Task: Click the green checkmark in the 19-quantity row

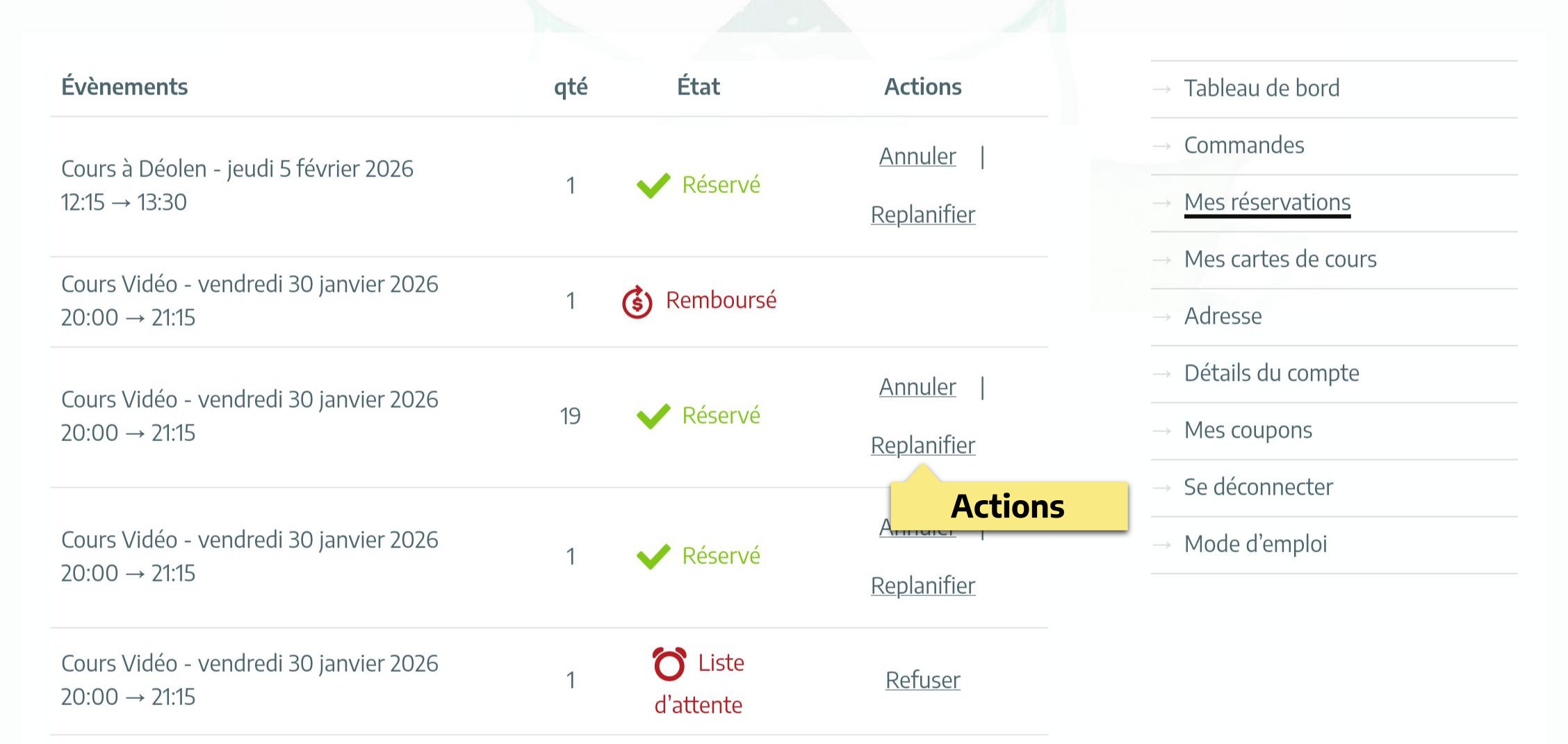Action: coord(653,416)
